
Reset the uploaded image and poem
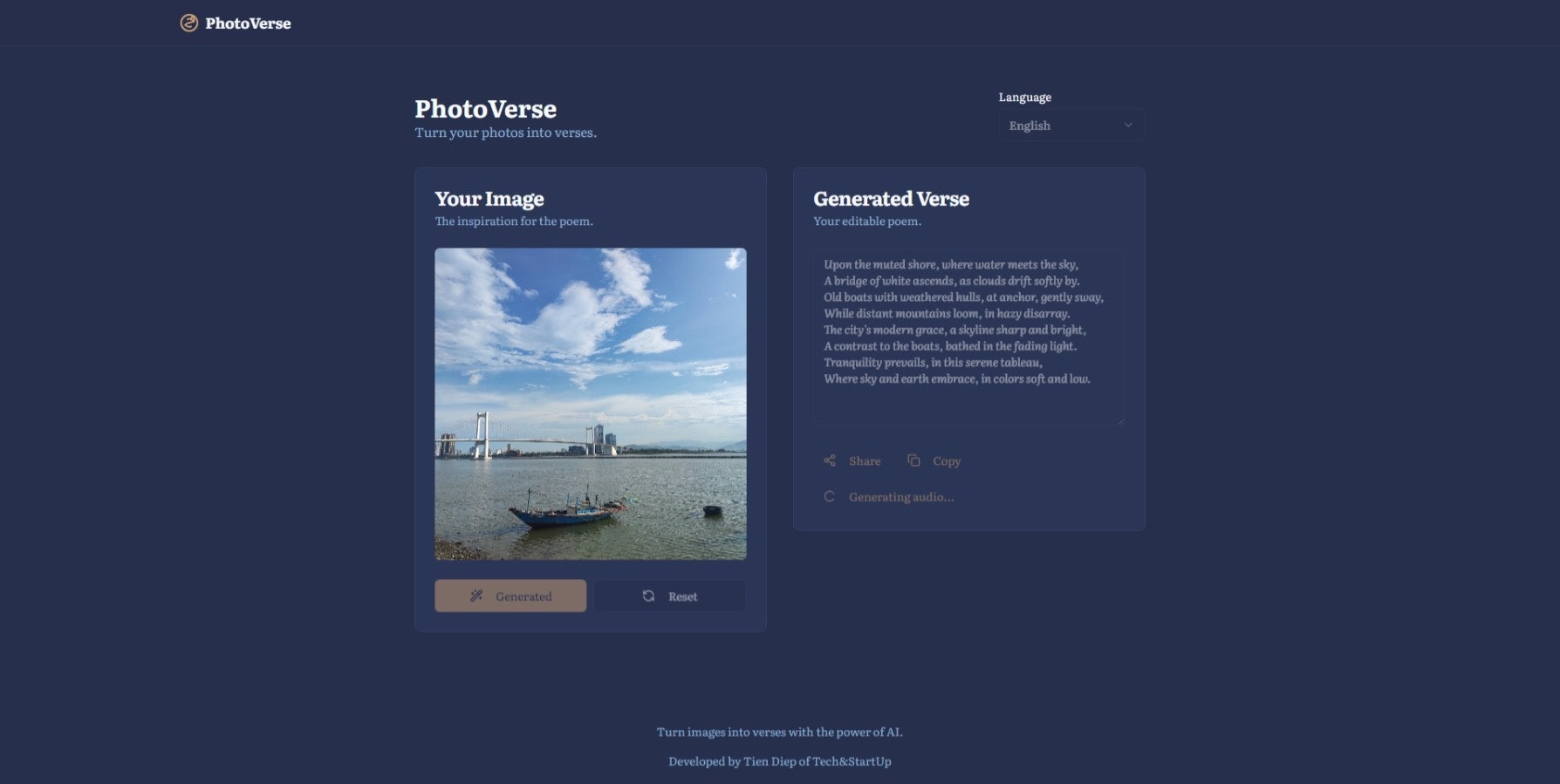670,596
